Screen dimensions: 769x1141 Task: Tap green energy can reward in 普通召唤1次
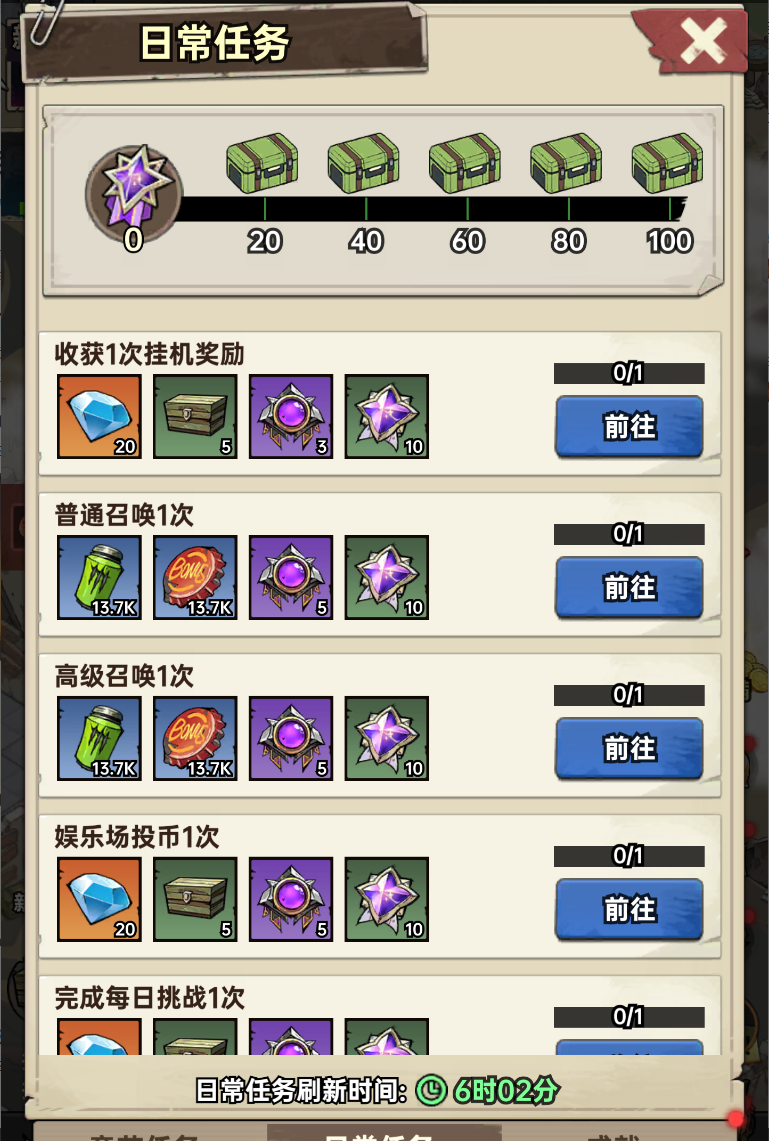coord(99,577)
